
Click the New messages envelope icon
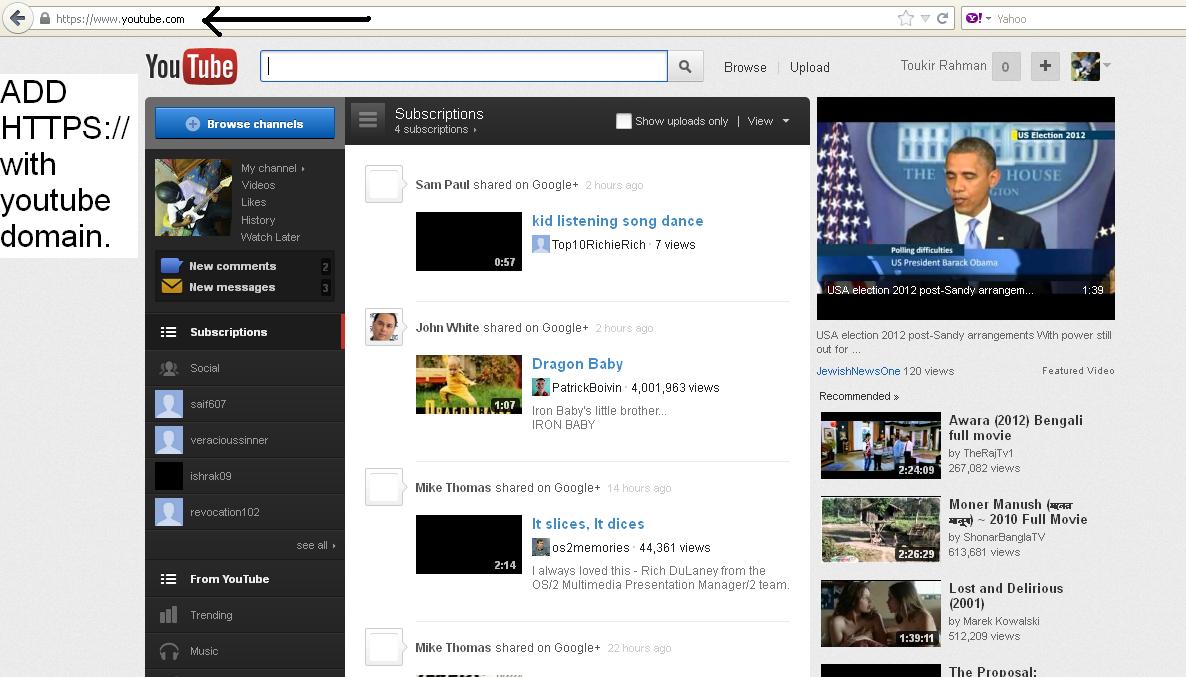click(x=172, y=287)
